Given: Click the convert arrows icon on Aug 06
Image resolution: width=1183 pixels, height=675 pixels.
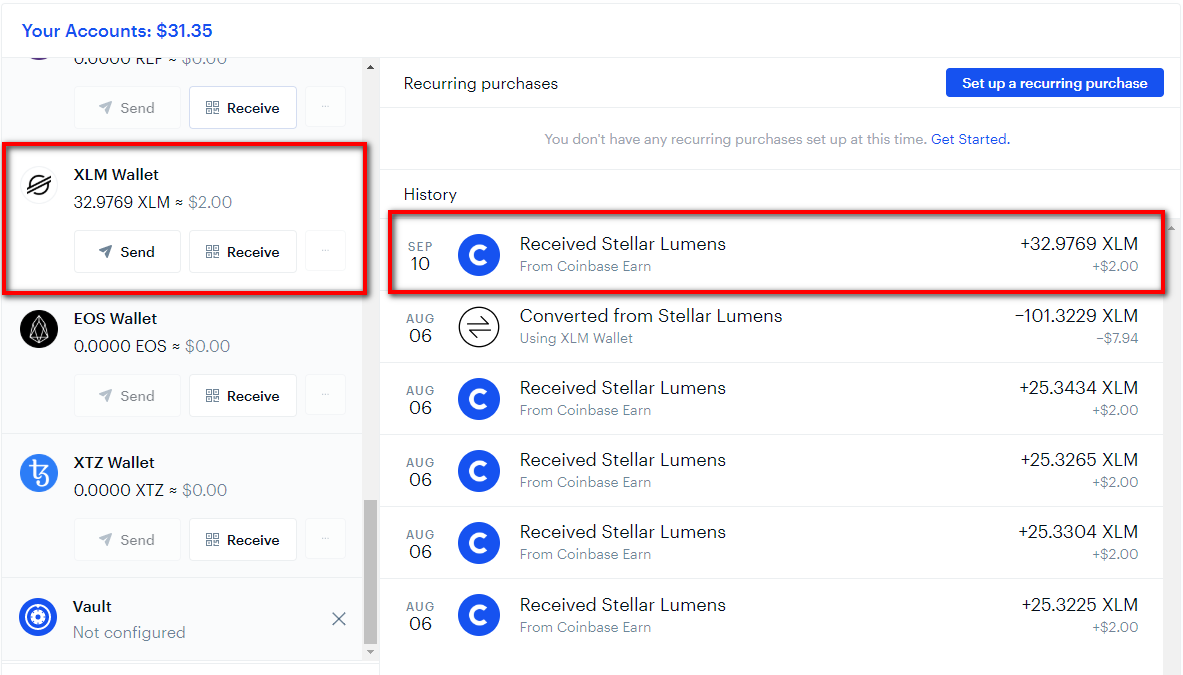Looking at the screenshot, I should click(x=479, y=327).
